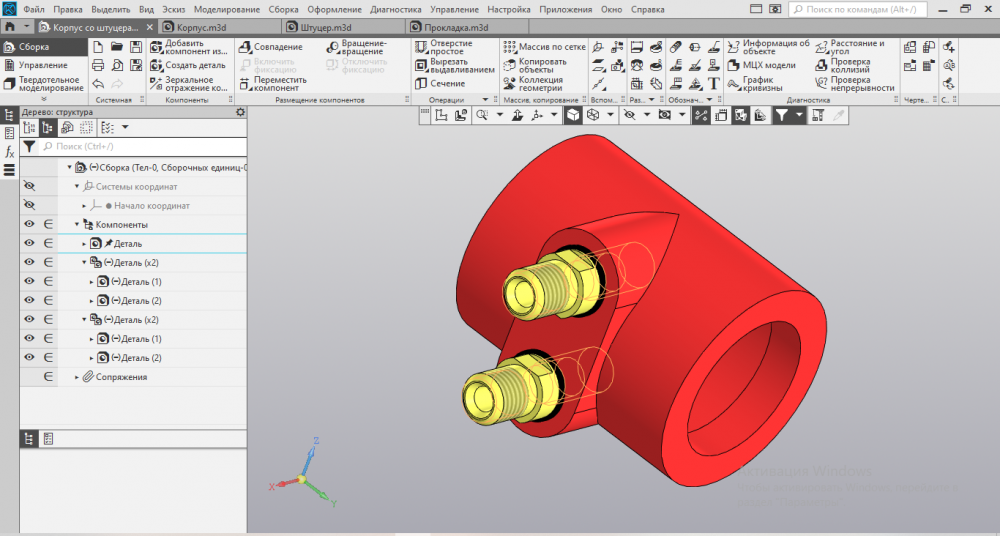Click the Save document icon
The width and height of the screenshot is (1000, 536).
click(x=136, y=47)
